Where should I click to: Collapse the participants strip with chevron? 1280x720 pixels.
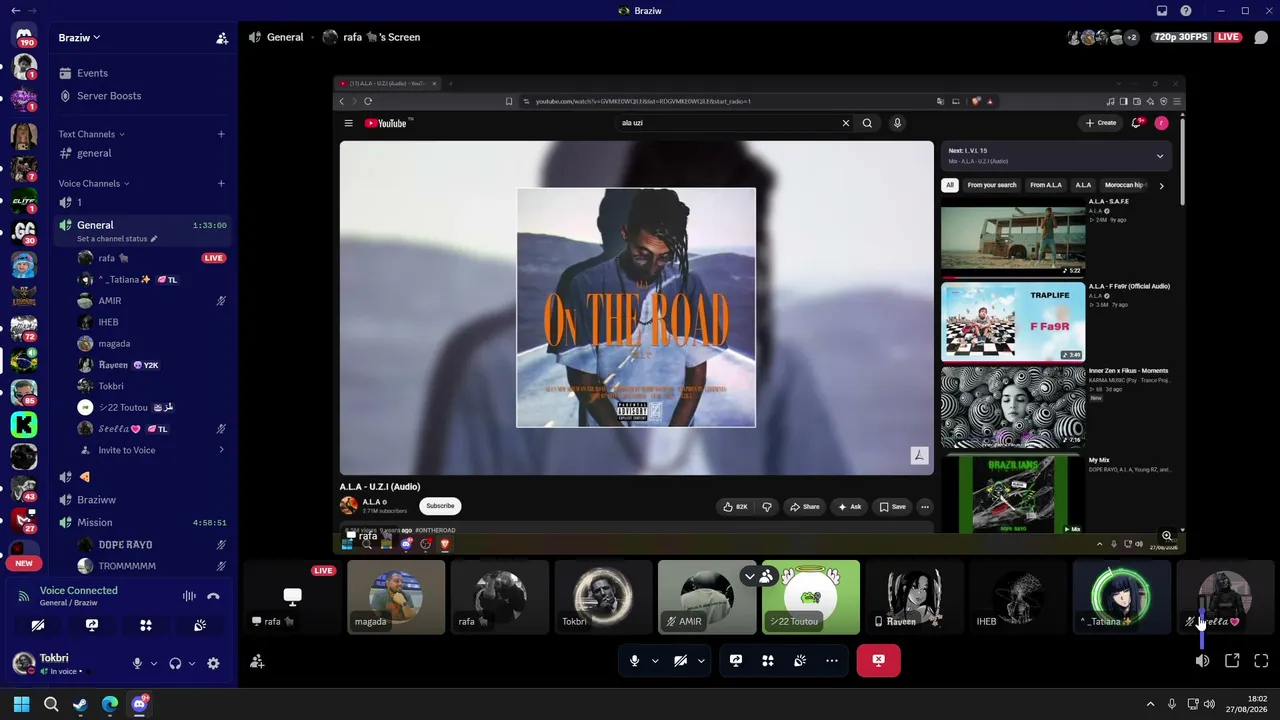click(749, 577)
